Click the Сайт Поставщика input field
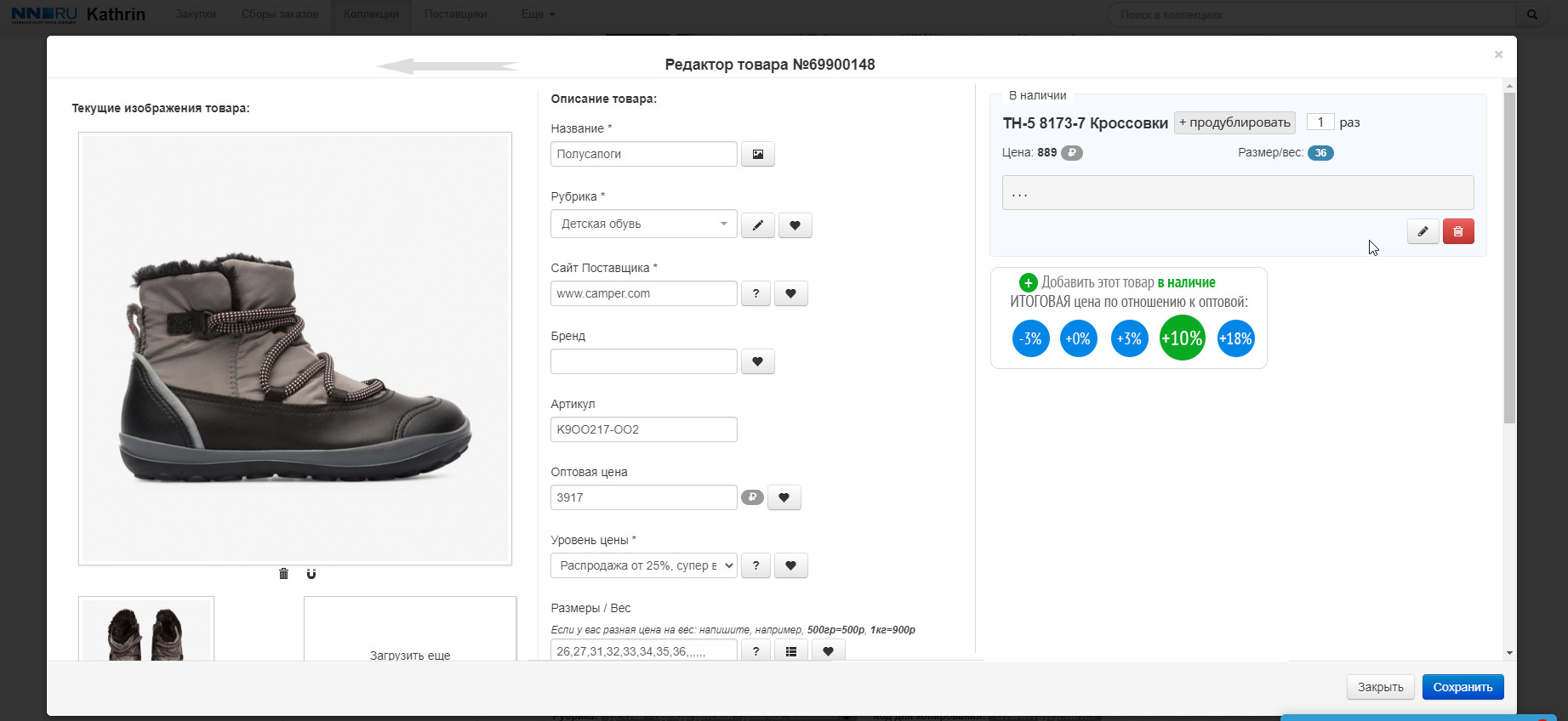The width and height of the screenshot is (1568, 721). tap(643, 293)
